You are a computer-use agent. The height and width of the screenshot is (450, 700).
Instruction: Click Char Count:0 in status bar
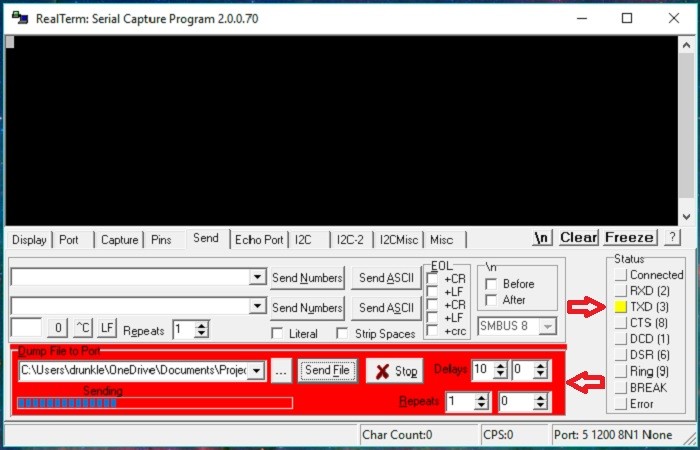[x=397, y=434]
